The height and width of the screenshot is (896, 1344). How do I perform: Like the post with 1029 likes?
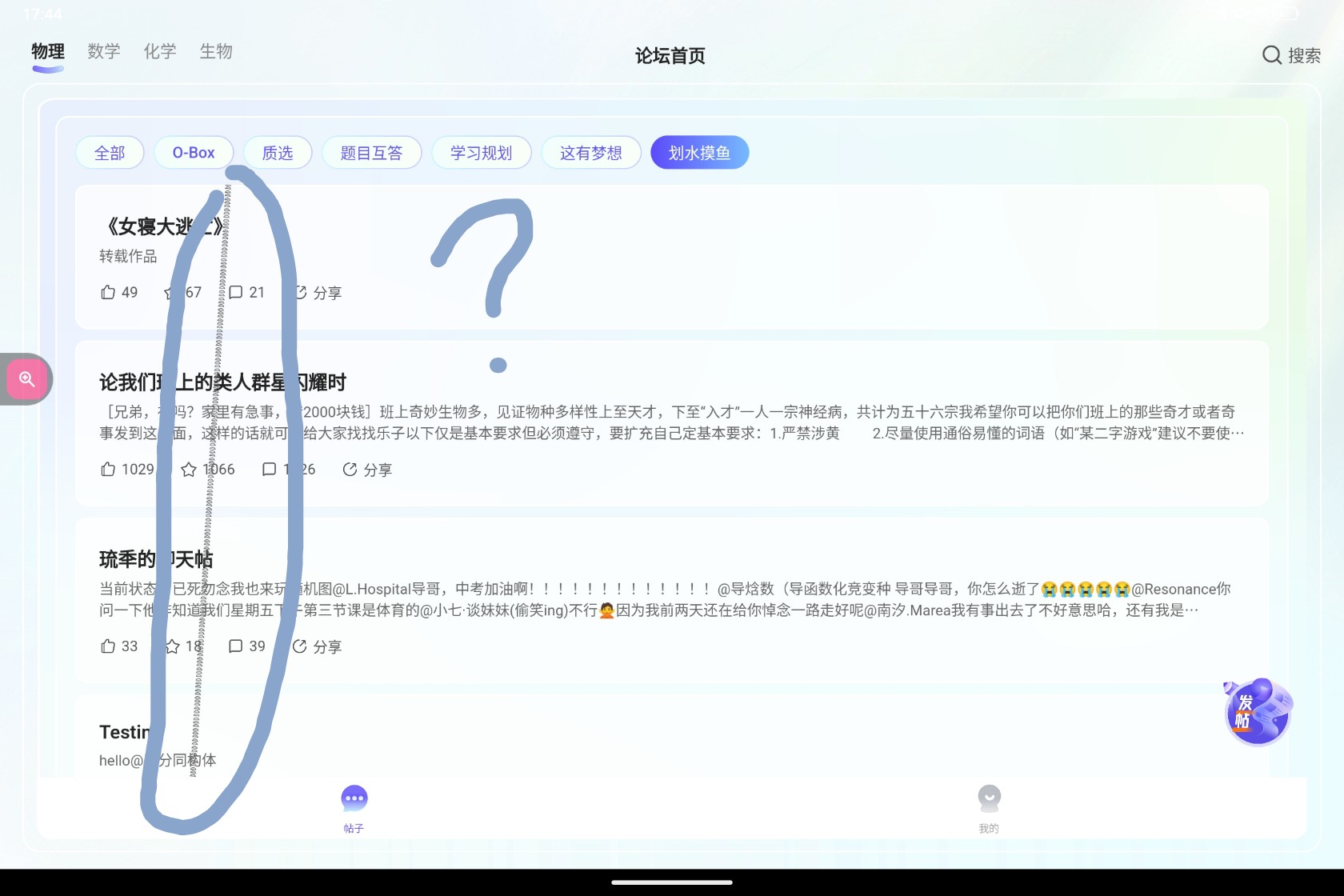tap(127, 469)
